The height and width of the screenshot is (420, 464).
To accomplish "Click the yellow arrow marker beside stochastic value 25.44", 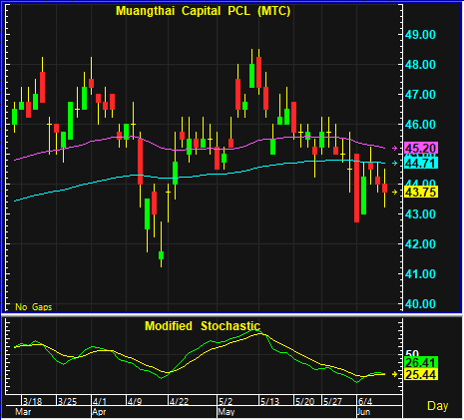I will click(x=395, y=374).
